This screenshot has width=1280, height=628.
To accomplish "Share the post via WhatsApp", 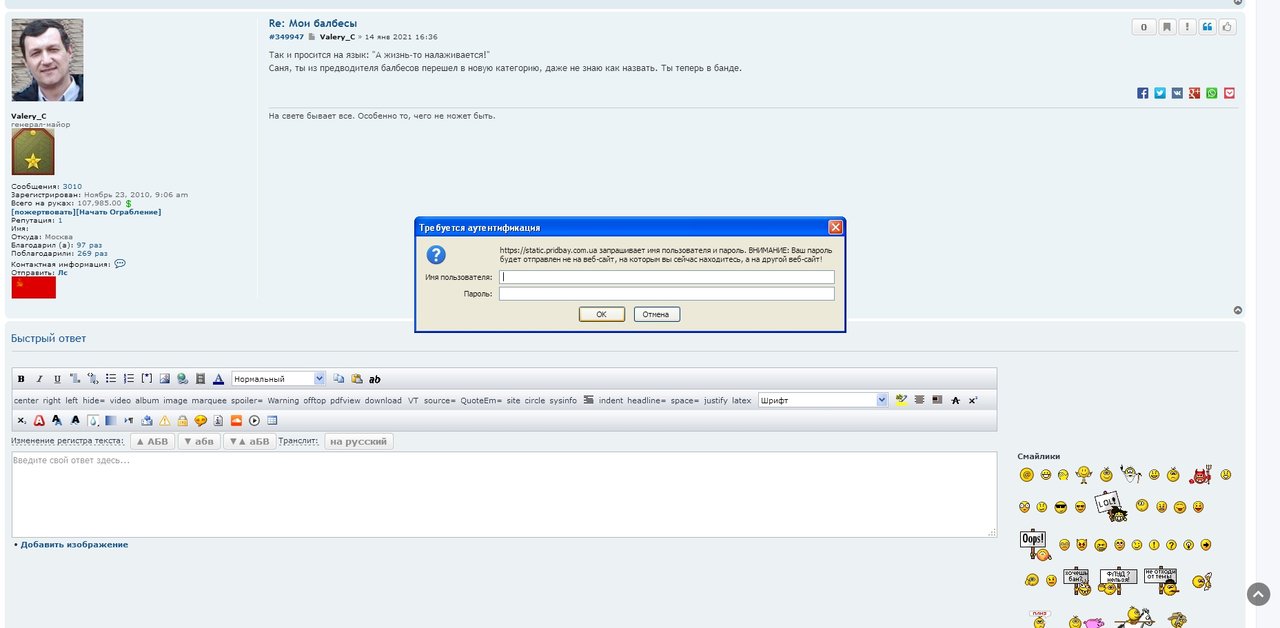I will point(1212,93).
